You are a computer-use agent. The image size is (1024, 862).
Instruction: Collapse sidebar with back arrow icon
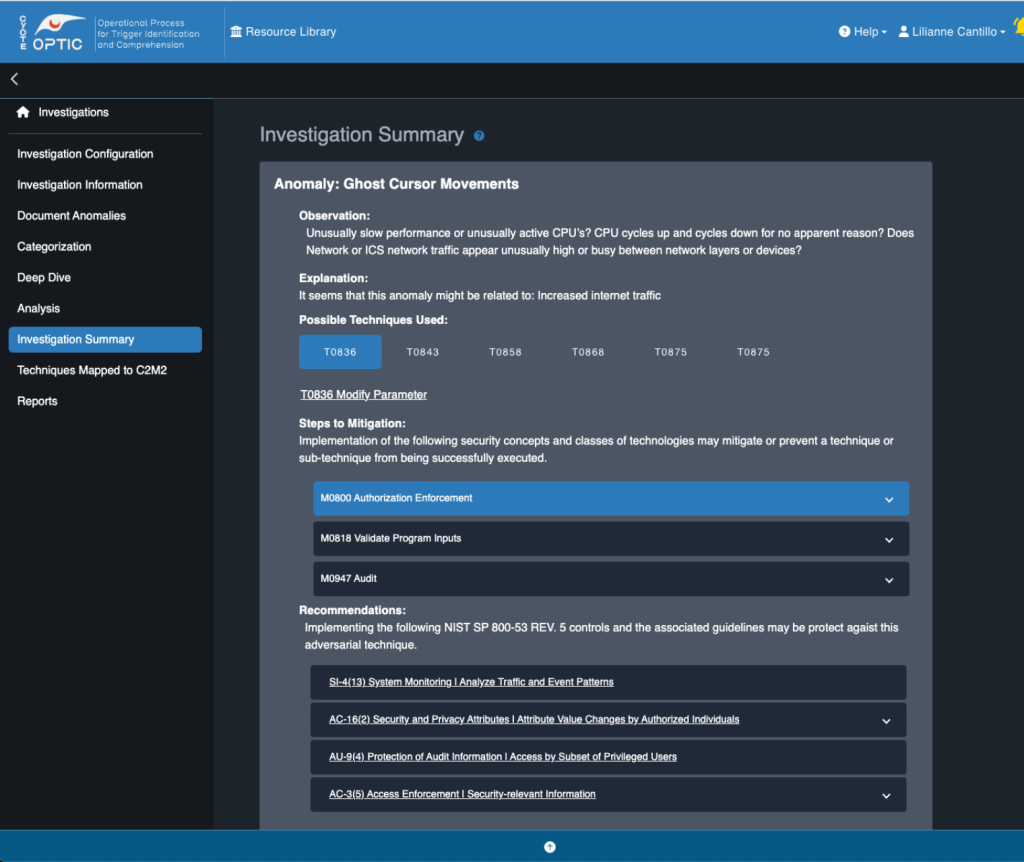[x=14, y=79]
